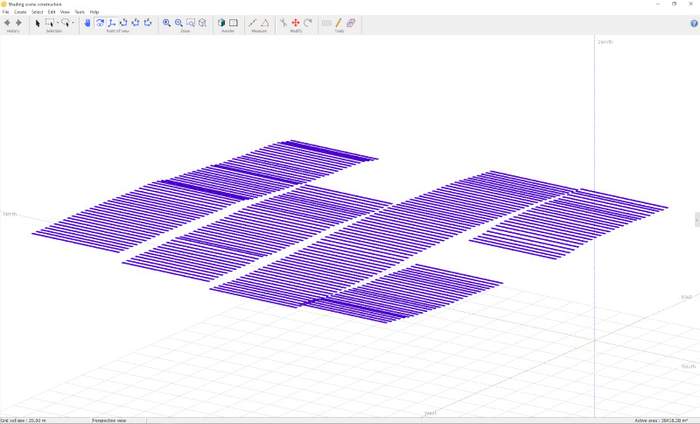Zoom out with the minus magnifier

(179, 23)
